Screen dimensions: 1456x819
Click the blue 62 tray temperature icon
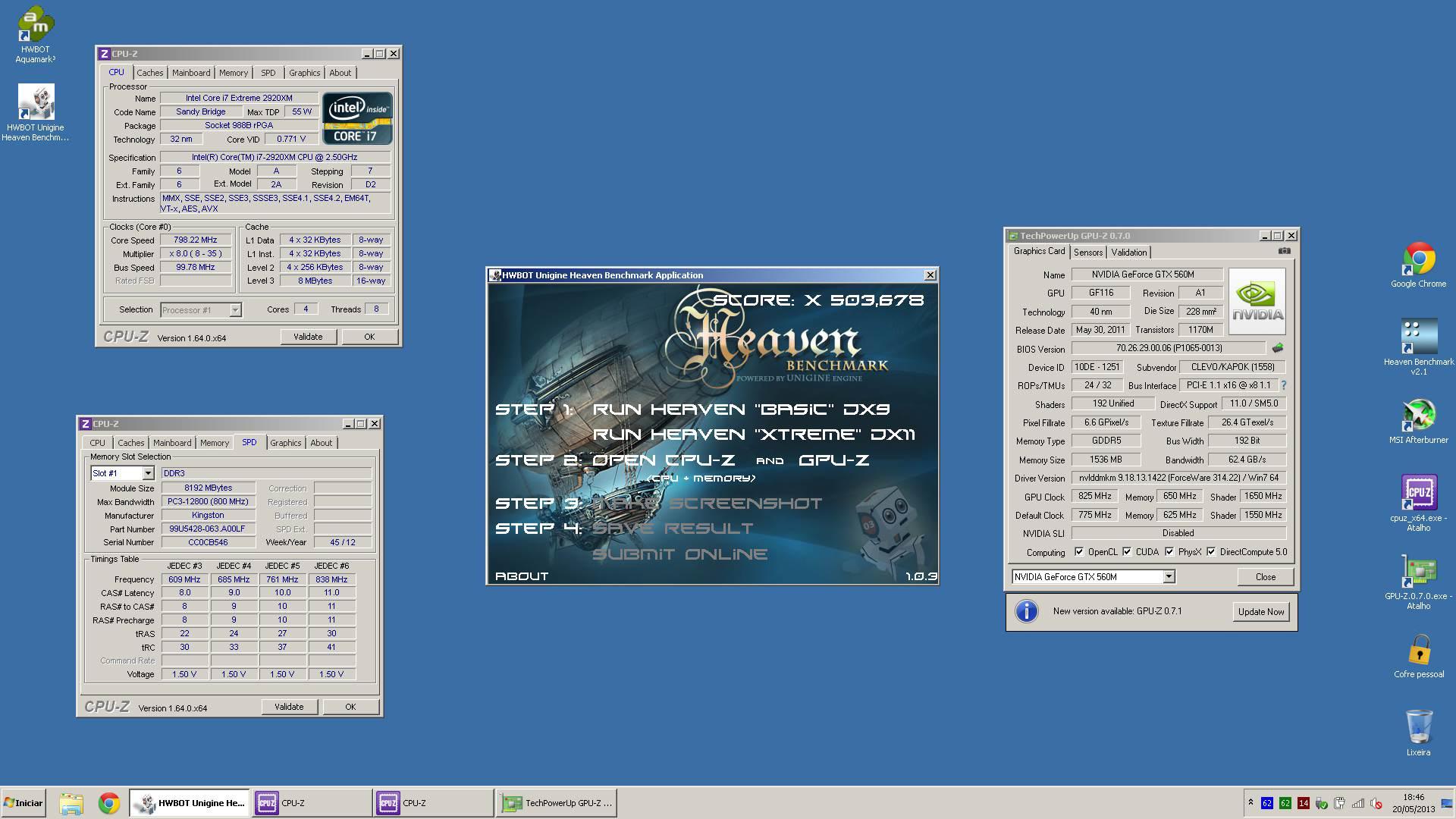(1266, 803)
